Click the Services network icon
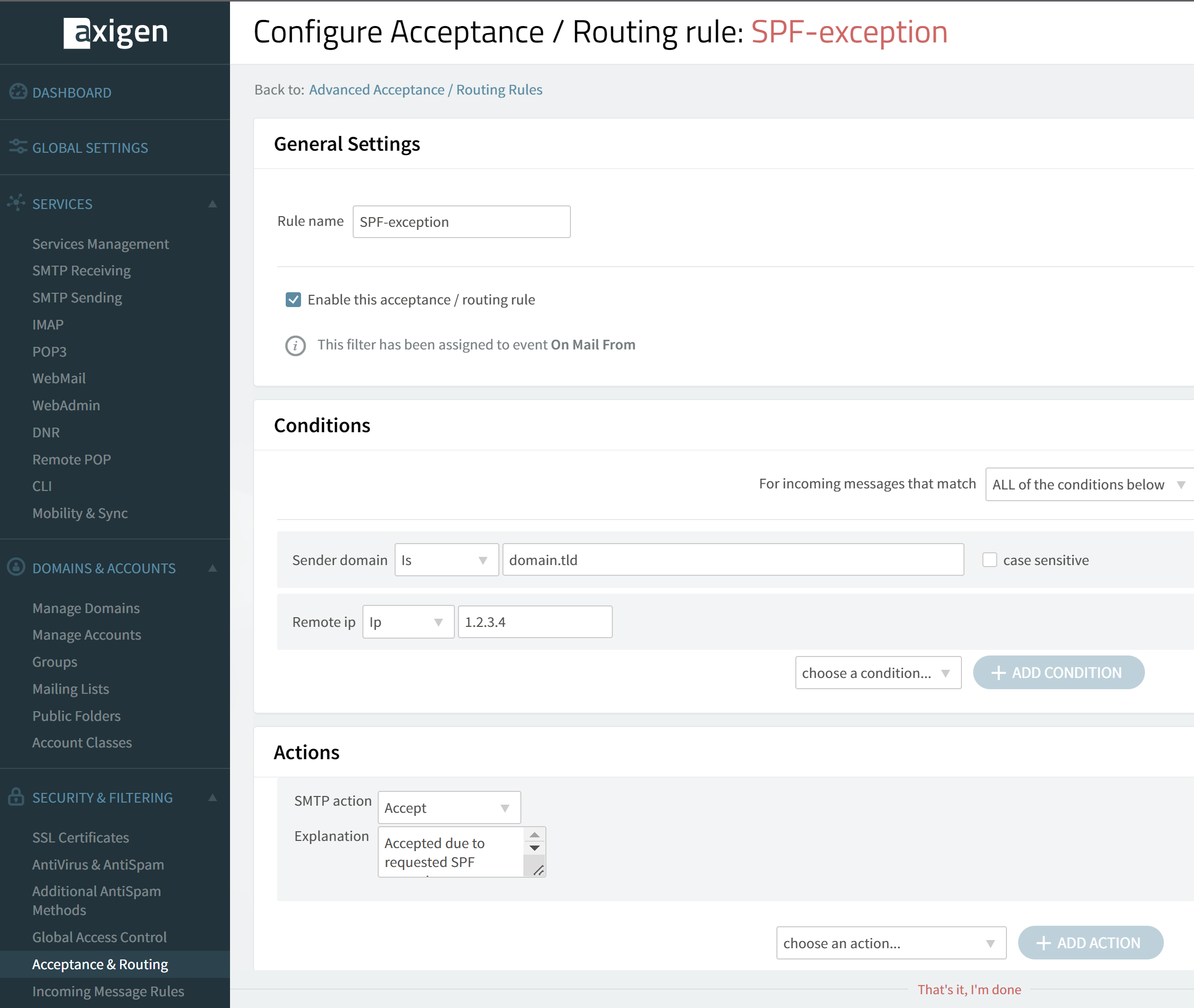Screen dimensions: 1194x1008 coord(16,202)
